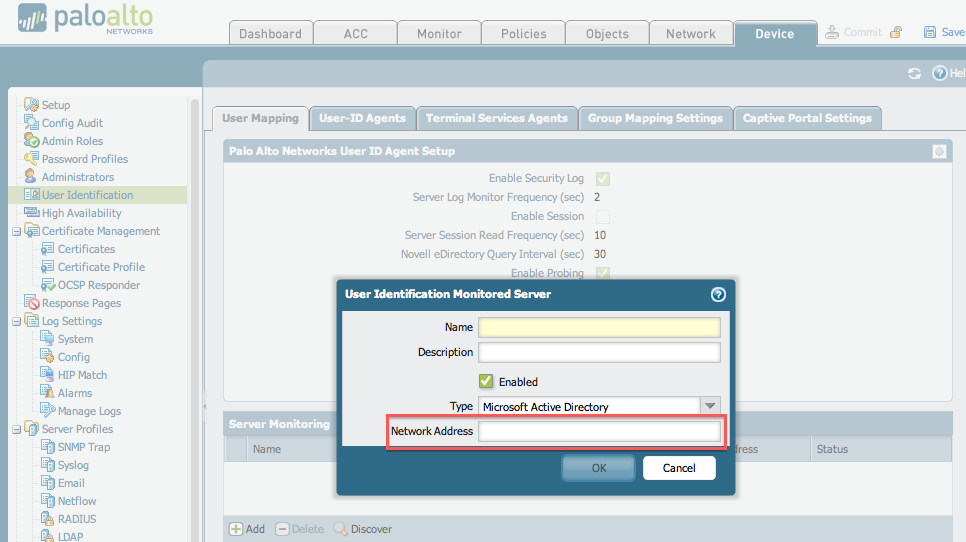The width and height of the screenshot is (966, 542).
Task: Click the sidebar vertical scrollbar
Action: click(x=195, y=320)
